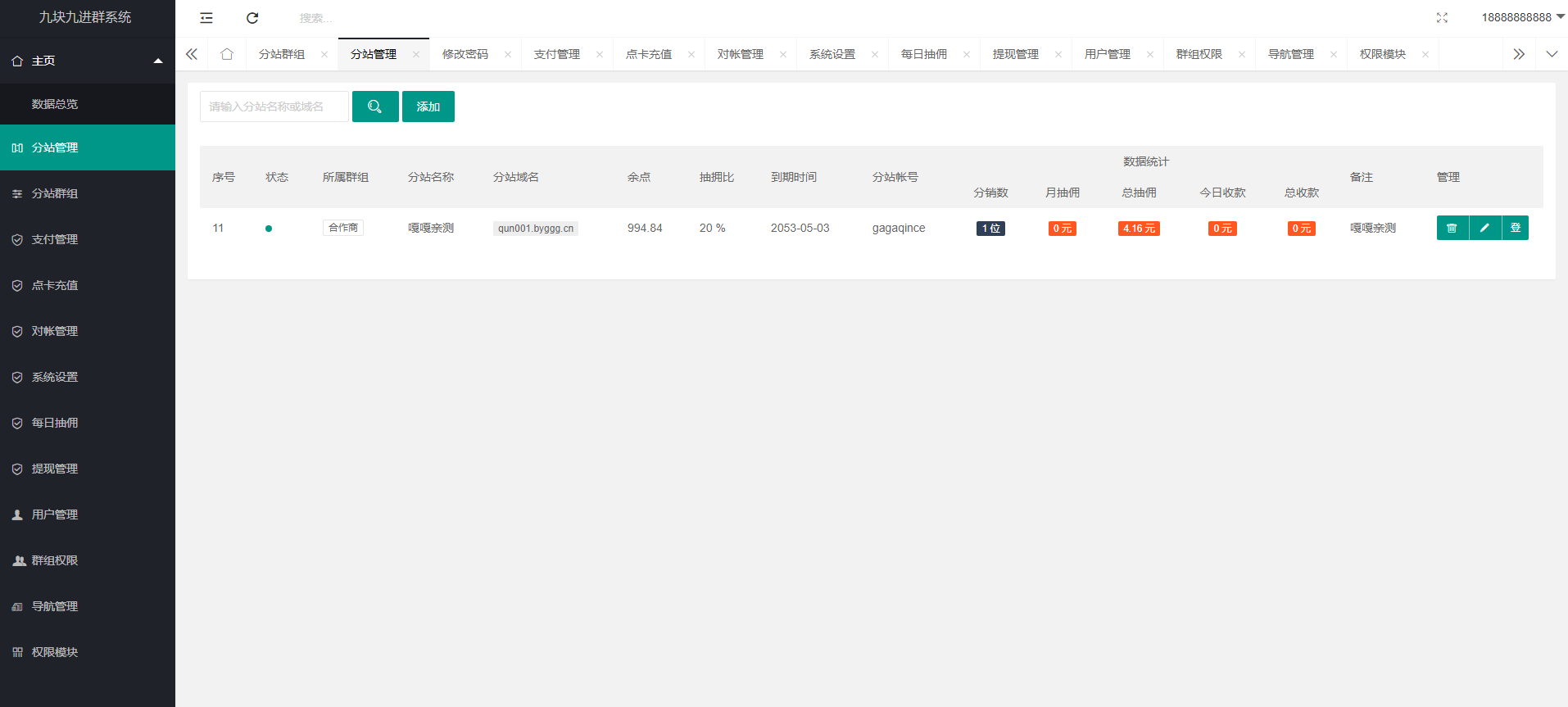Open the tab operations dropdown arrow
The image size is (1568, 707).
(x=1552, y=54)
